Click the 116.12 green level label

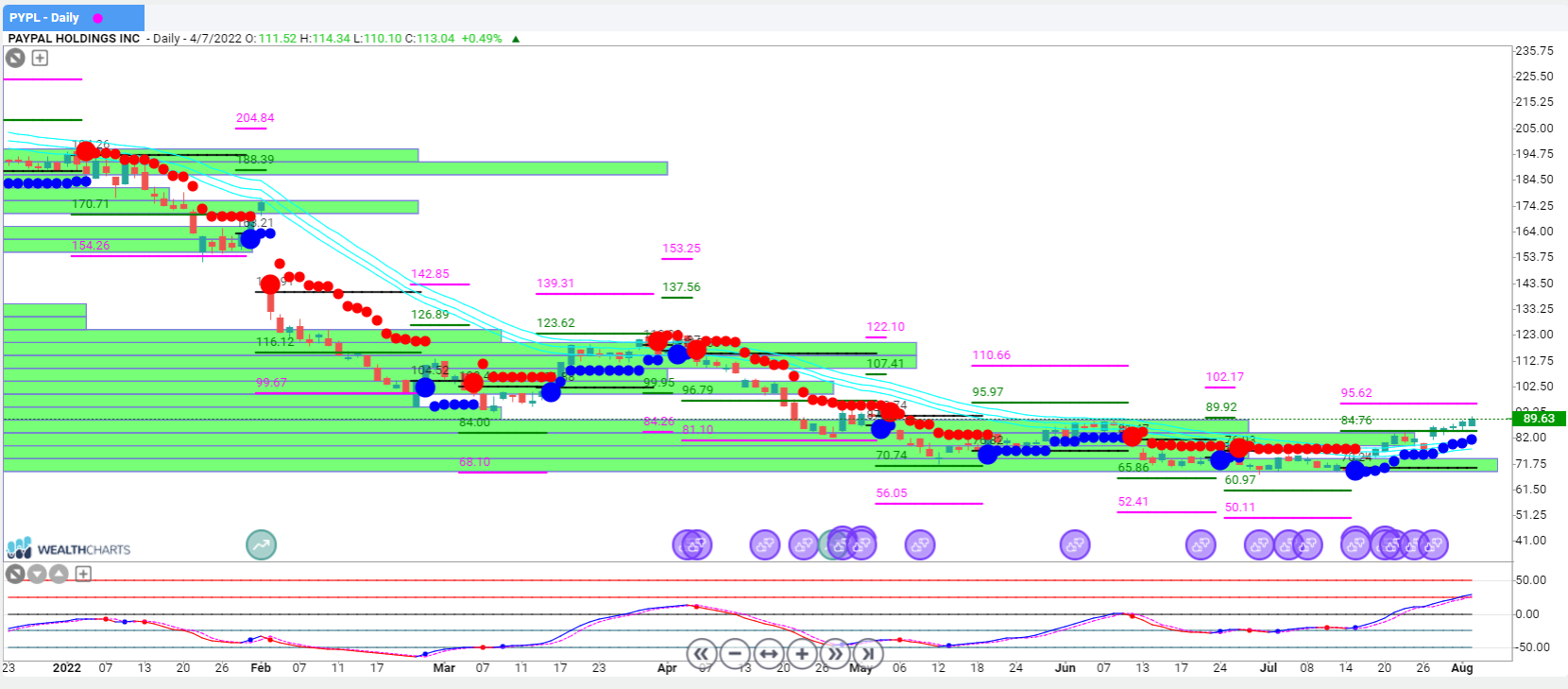point(275,342)
